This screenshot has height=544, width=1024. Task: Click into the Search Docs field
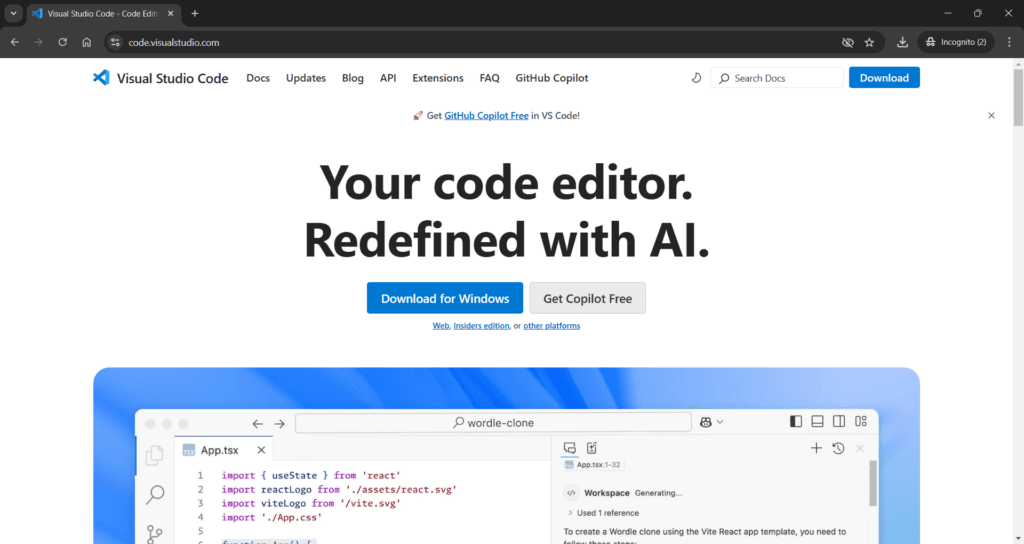tap(776, 78)
